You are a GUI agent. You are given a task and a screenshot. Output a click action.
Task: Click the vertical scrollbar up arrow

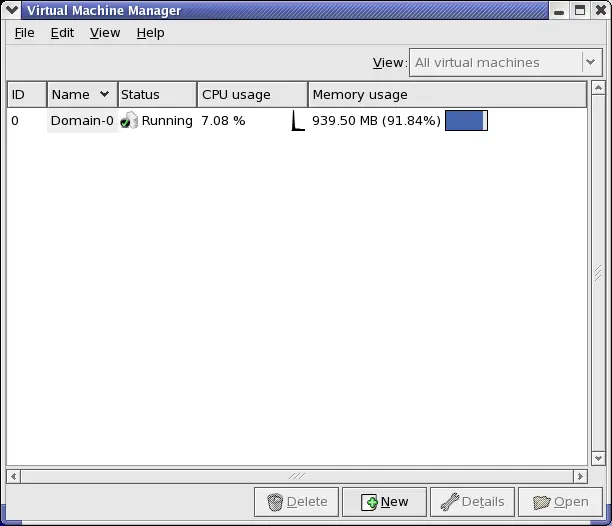click(x=598, y=88)
